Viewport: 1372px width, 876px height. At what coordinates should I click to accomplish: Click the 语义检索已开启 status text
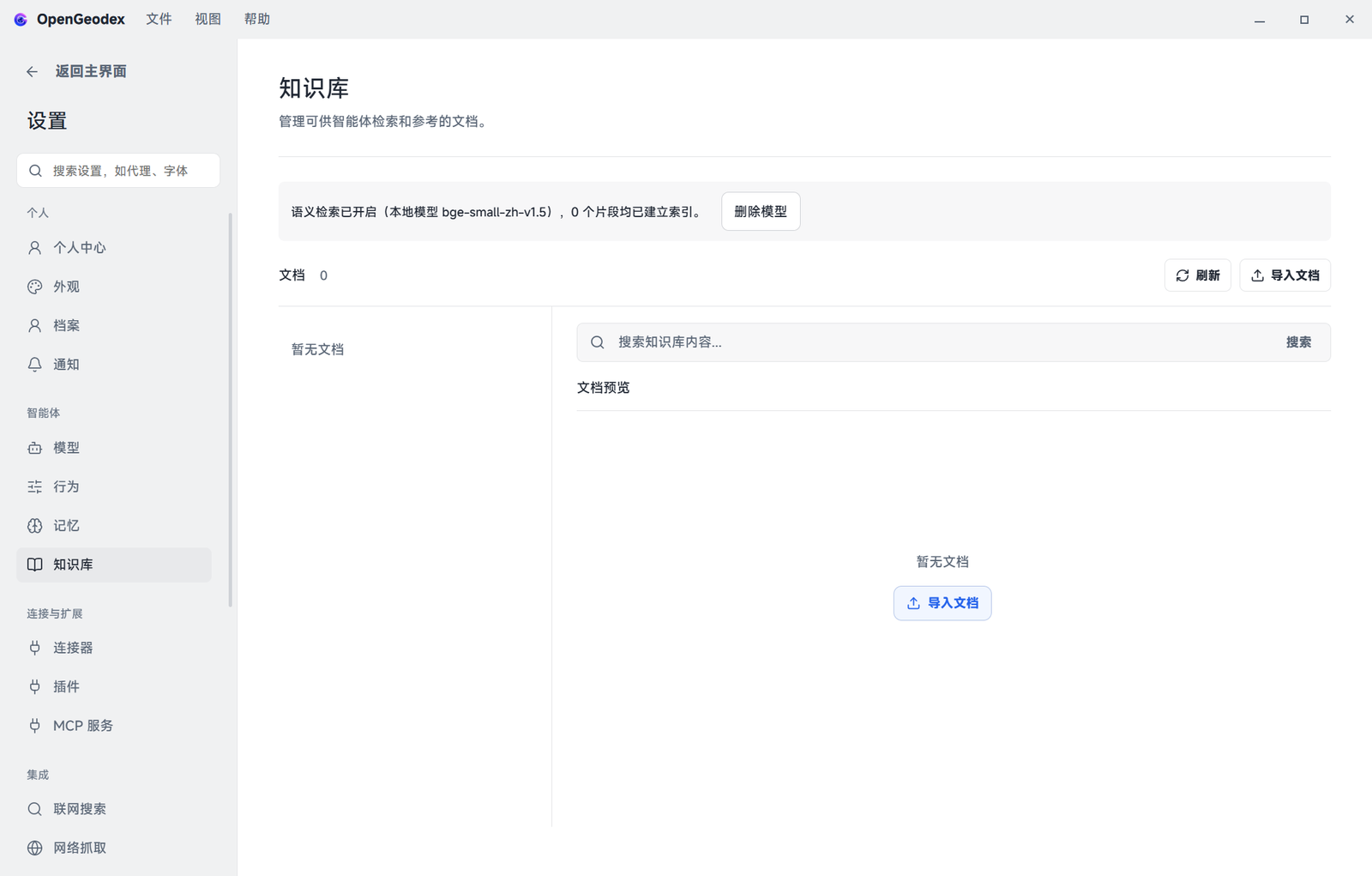[x=496, y=212]
